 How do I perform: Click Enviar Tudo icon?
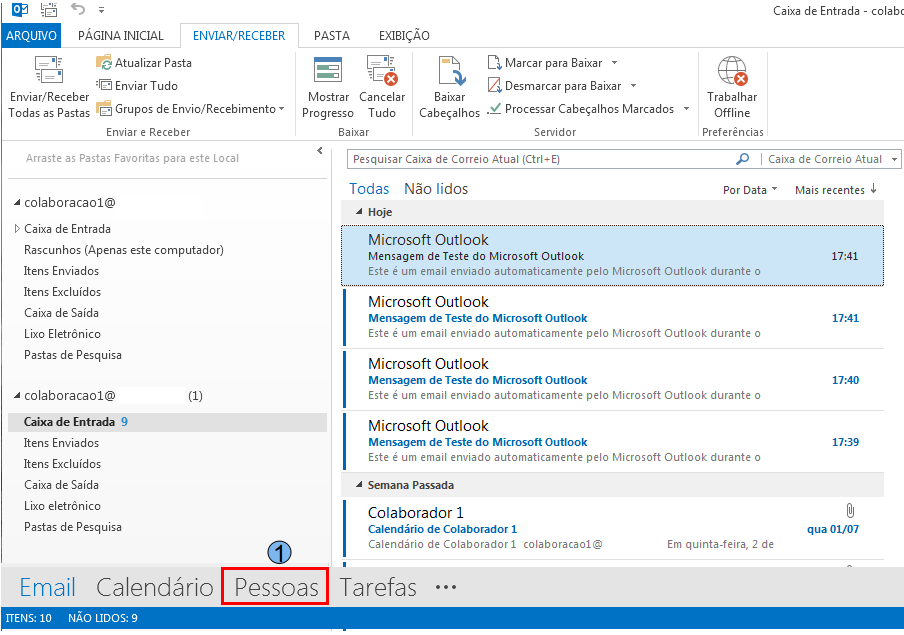click(x=104, y=85)
